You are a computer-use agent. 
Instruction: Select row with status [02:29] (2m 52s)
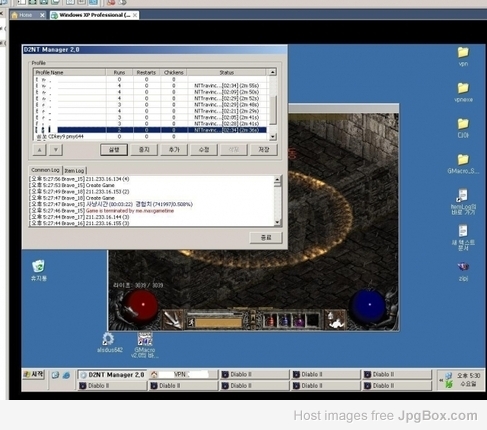click(x=150, y=98)
